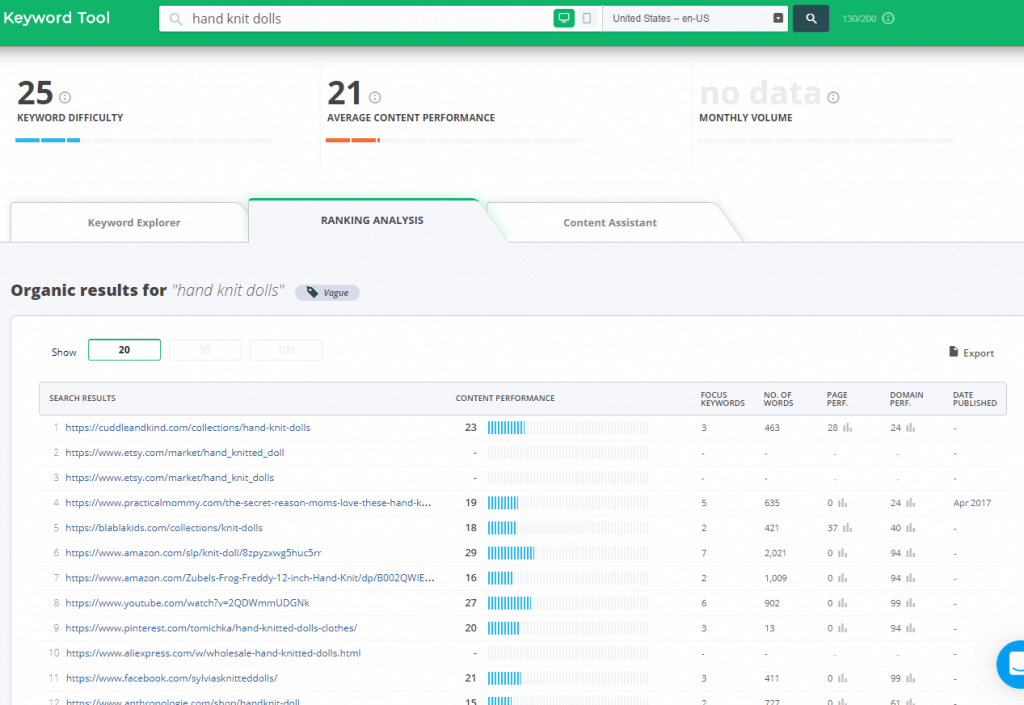The width and height of the screenshot is (1024, 705).
Task: Click the Keyword Tool logo
Action: click(57, 18)
